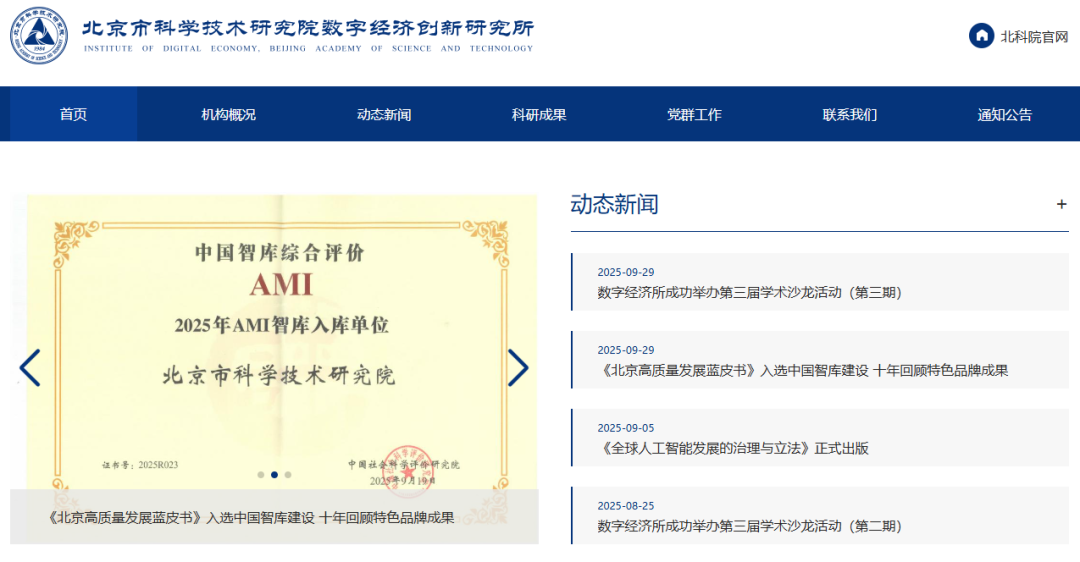Click the date 2025-09-29 above 第三期 news
The height and width of the screenshot is (562, 1080).
coord(625,272)
